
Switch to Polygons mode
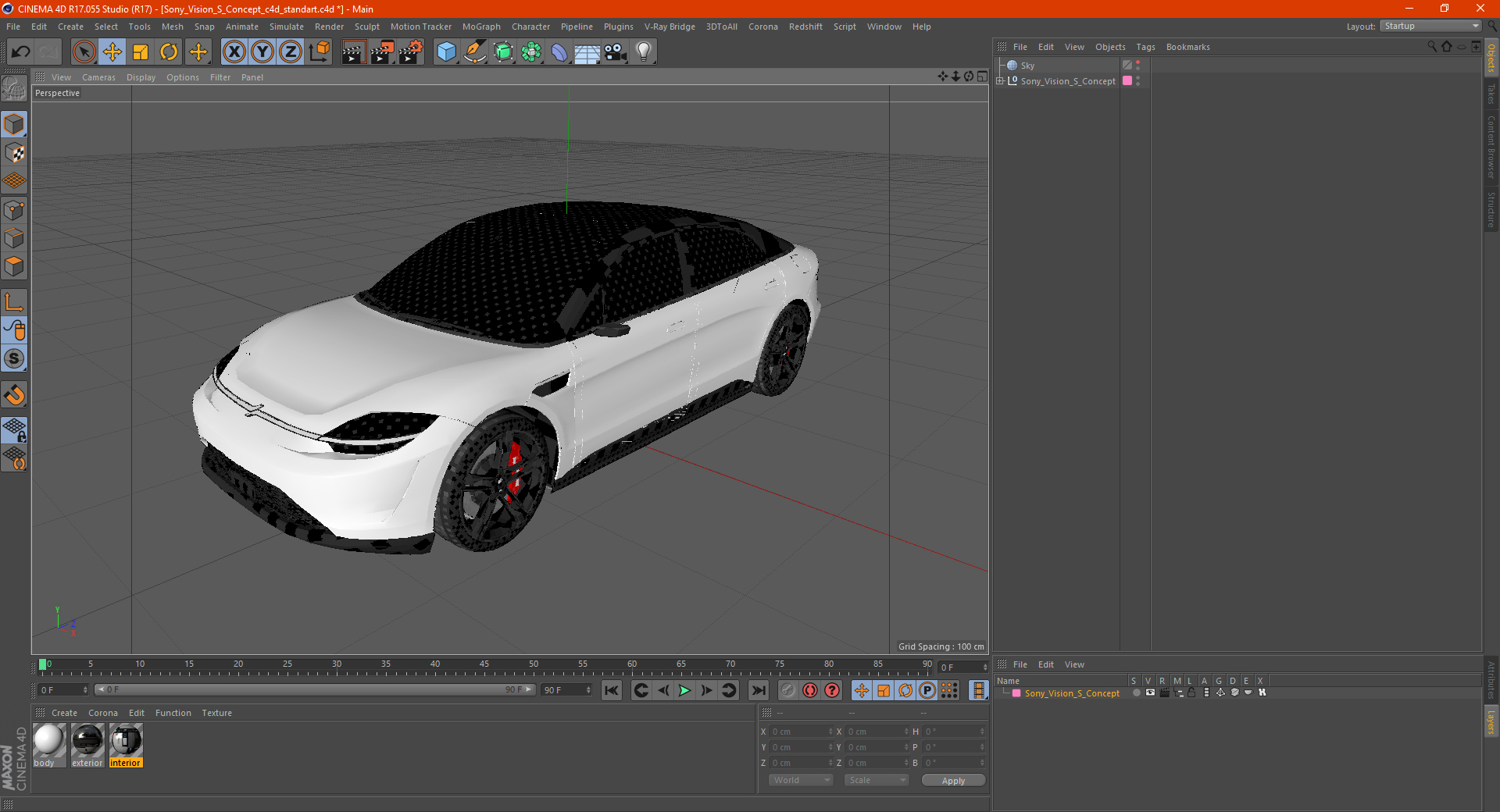coord(14,266)
